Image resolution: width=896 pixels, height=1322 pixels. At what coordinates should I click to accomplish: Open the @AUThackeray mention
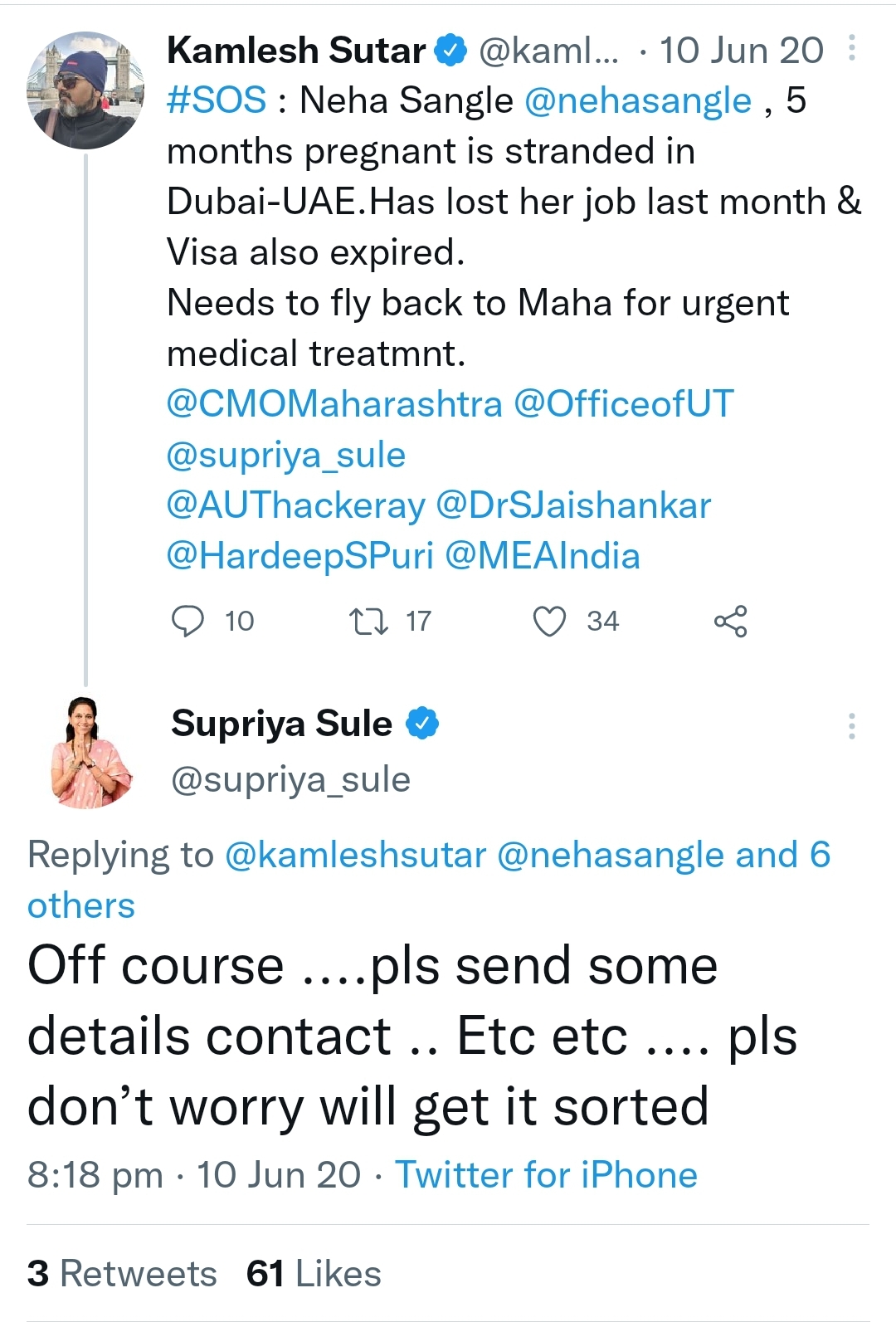pyautogui.click(x=295, y=505)
